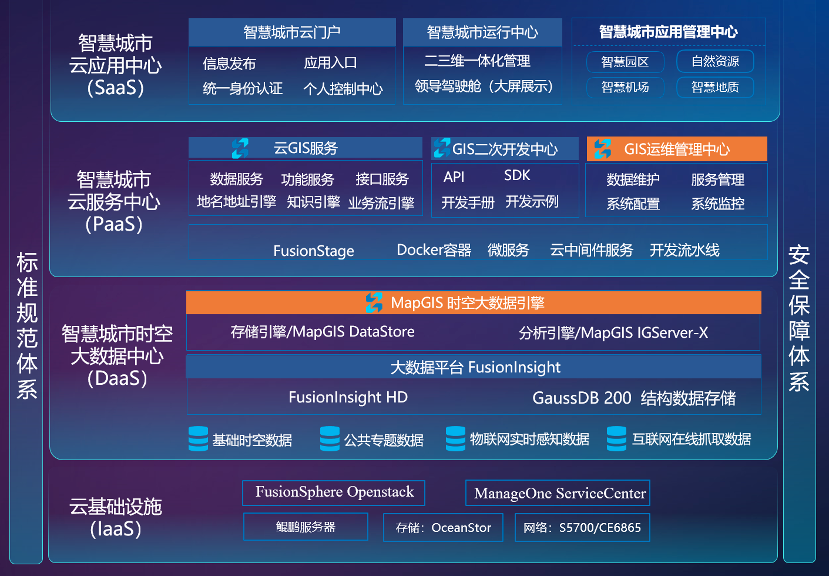Image resolution: width=830 pixels, height=576 pixels.
Task: Click database icon beside 基础时空数据
Action: [x=198, y=438]
